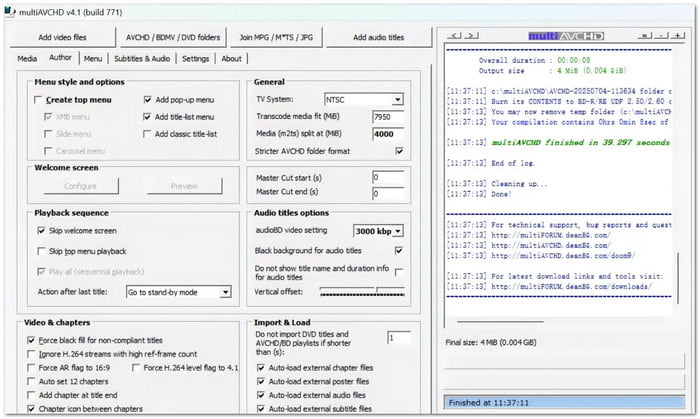The height and width of the screenshot is (419, 700).
Task: Toggle Add title-list menu checkbox
Action: click(147, 117)
